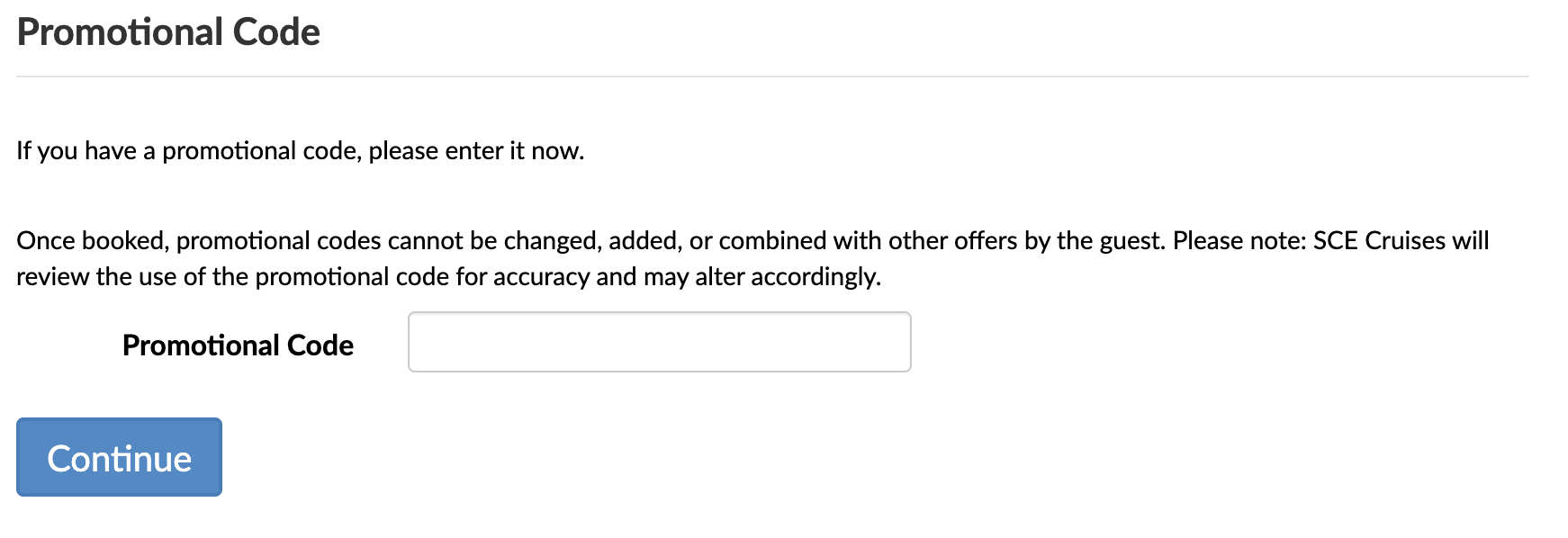1568x538 pixels.
Task: Click the word "Code" in the page heading
Action: click(276, 32)
